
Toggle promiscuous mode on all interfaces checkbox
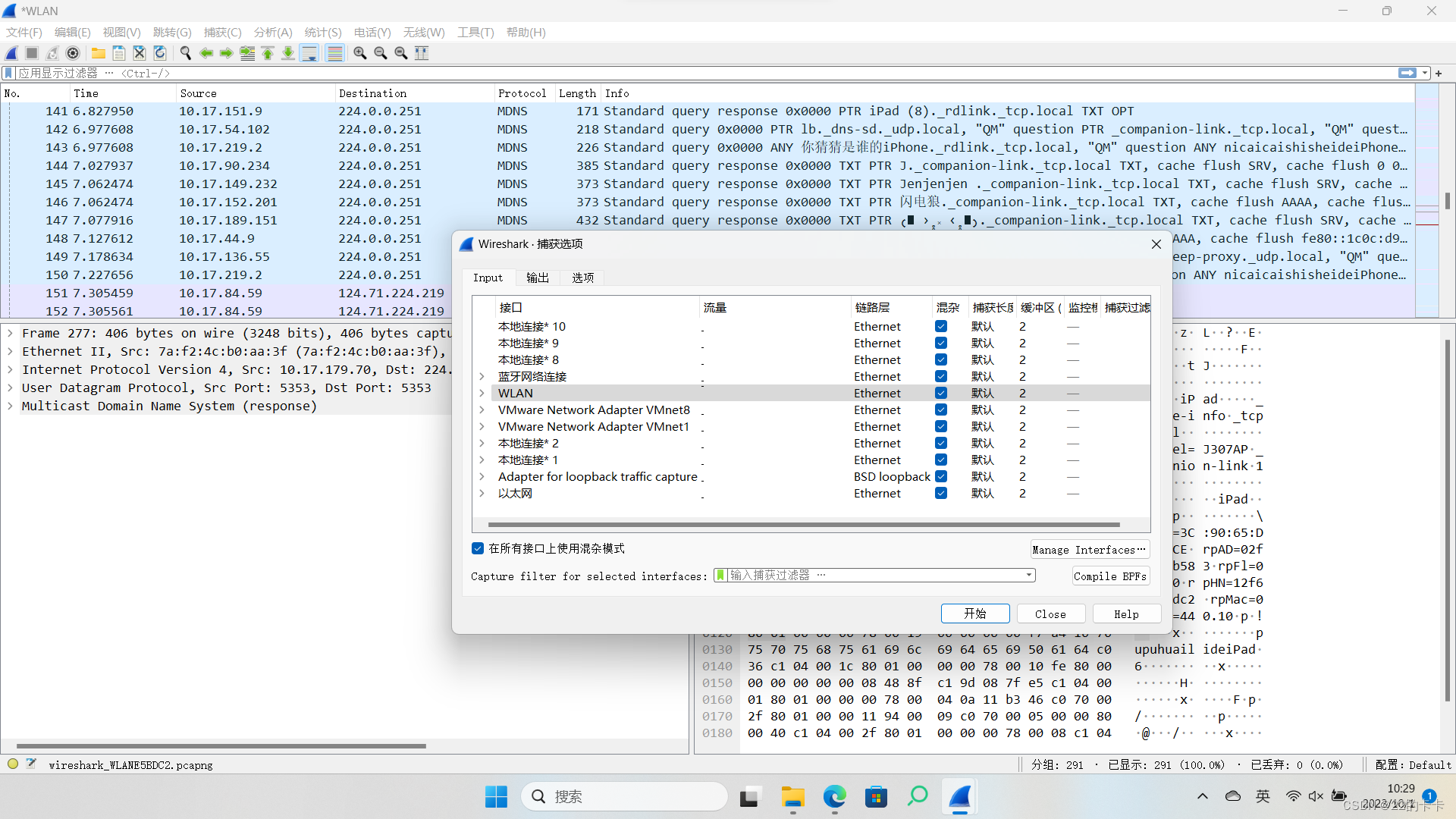tap(478, 548)
